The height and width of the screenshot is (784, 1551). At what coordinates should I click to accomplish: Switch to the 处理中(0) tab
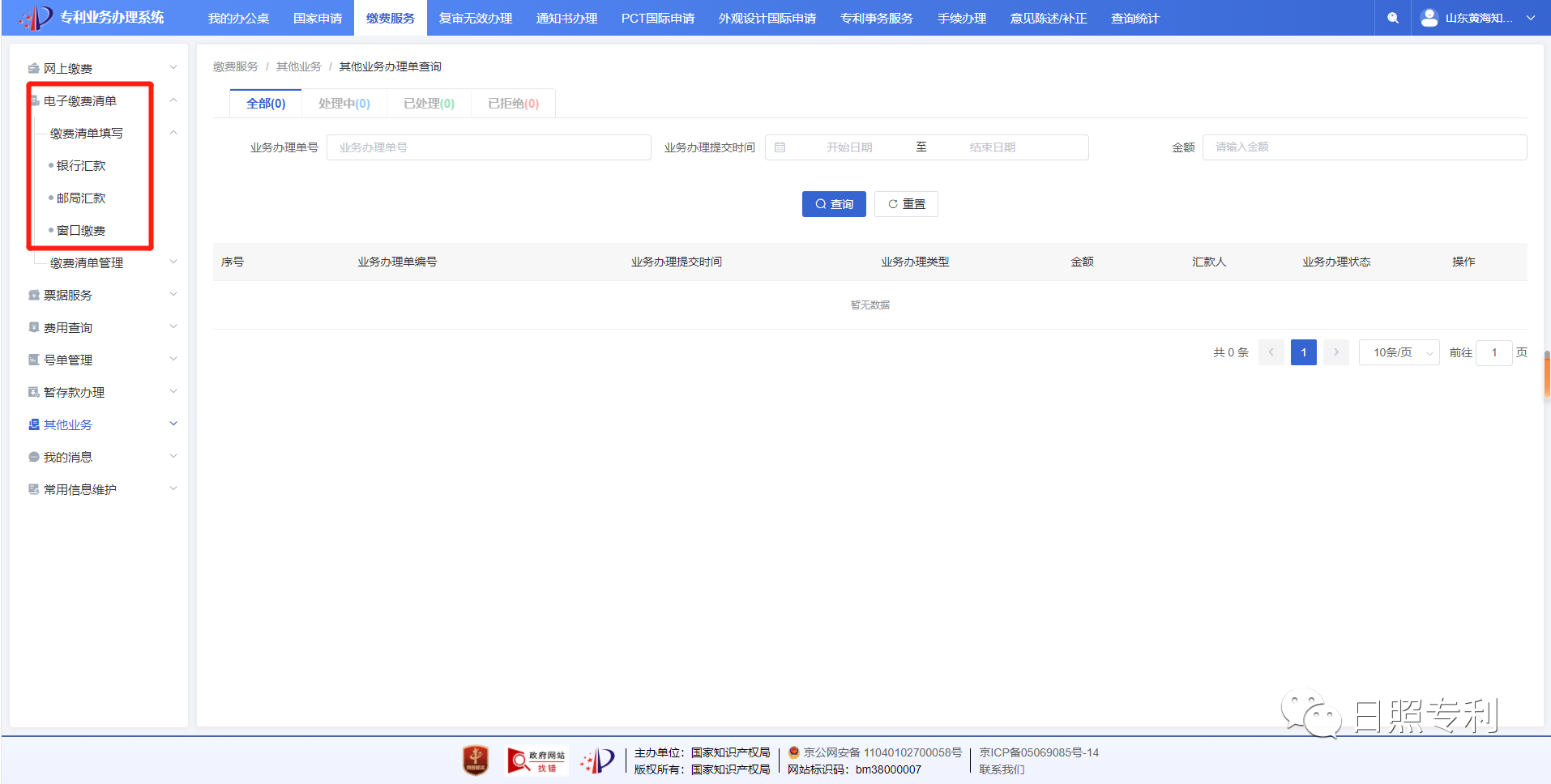tap(344, 104)
